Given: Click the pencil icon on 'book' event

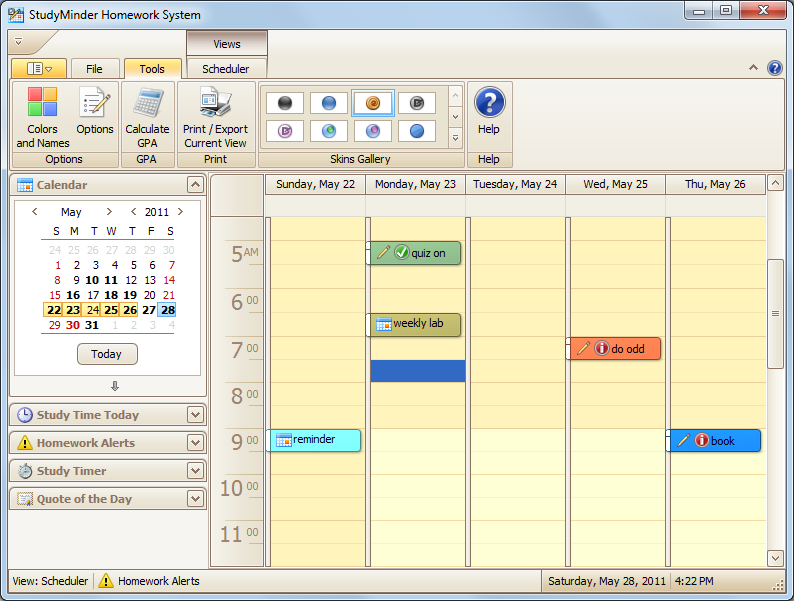Looking at the screenshot, I should click(x=683, y=440).
